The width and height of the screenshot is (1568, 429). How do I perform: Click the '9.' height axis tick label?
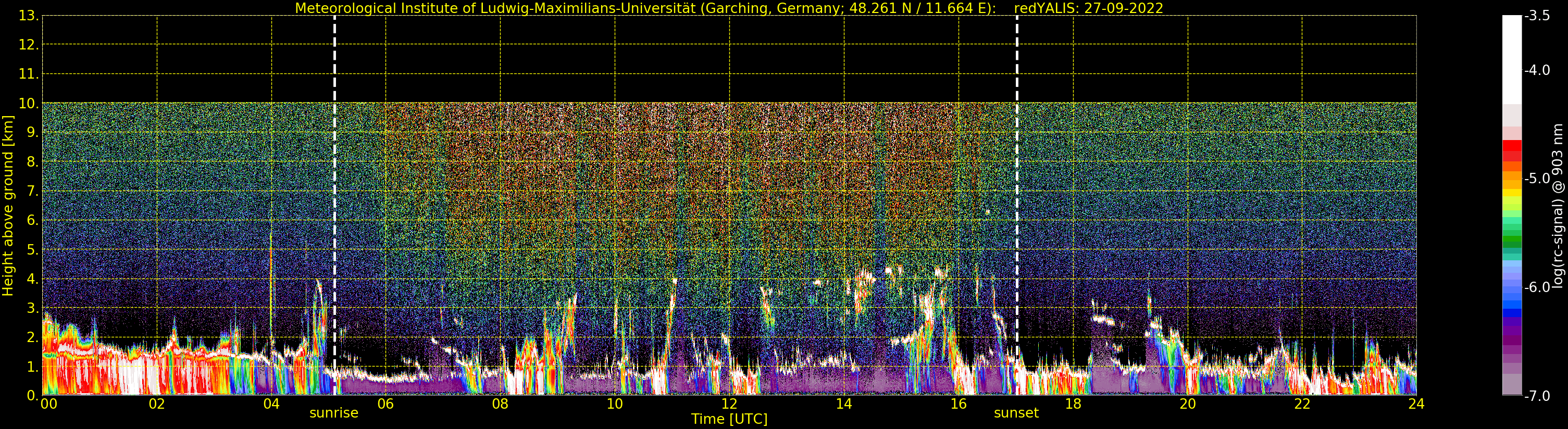click(33, 133)
